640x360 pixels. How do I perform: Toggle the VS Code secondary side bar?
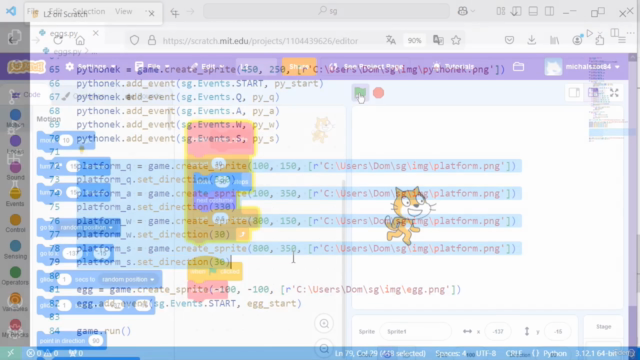point(549,11)
